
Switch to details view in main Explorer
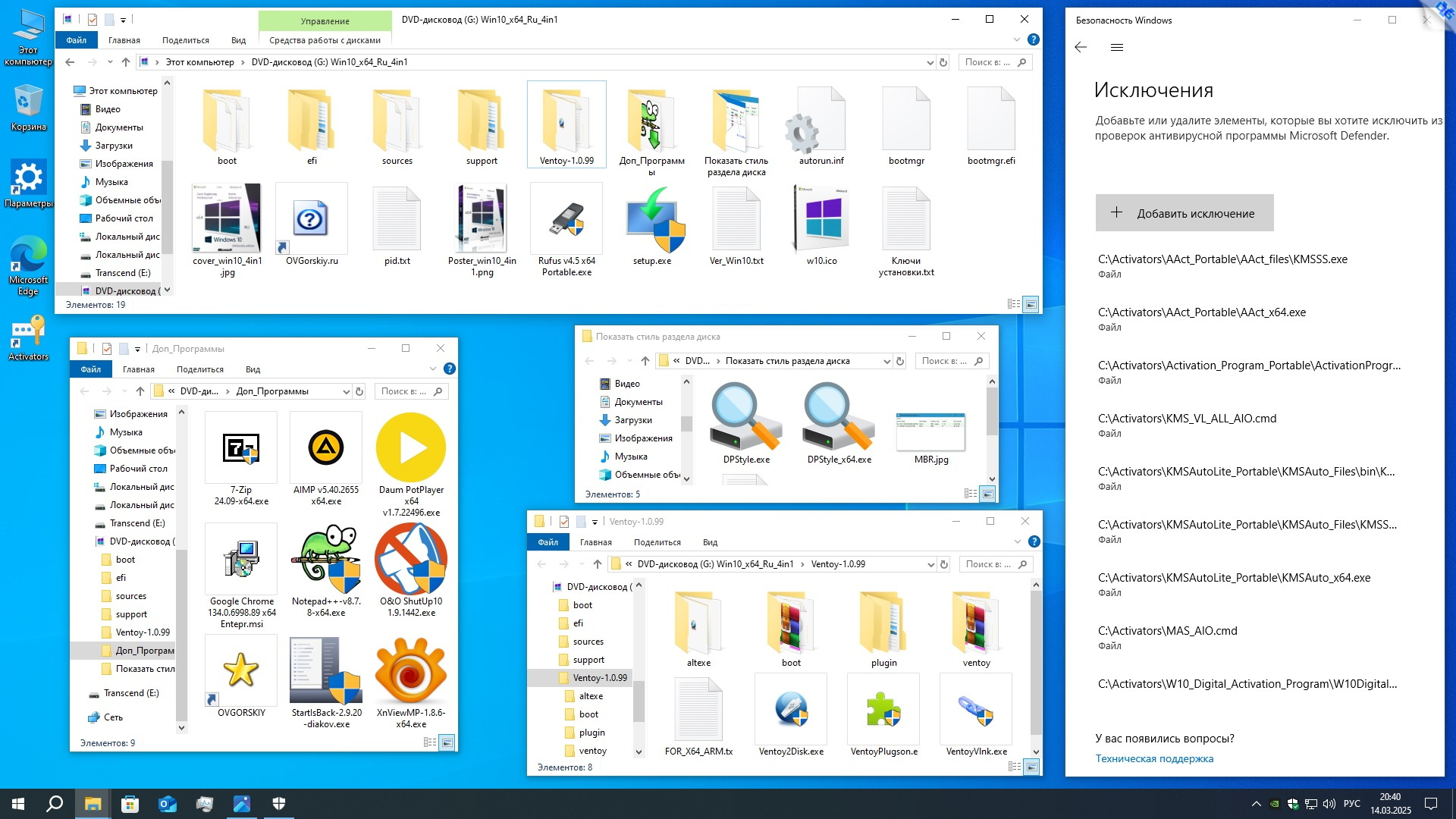tap(1014, 304)
